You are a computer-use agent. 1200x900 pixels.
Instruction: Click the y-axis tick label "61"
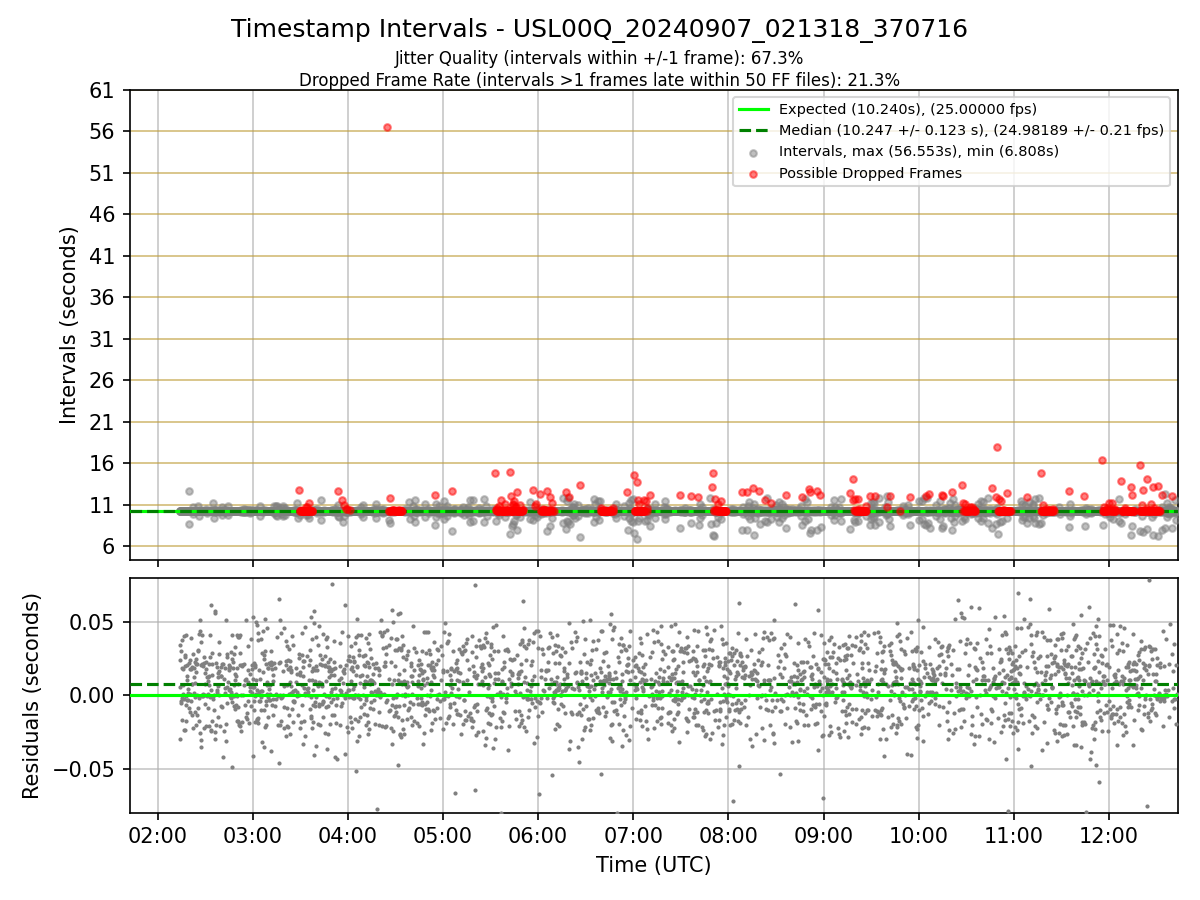(x=104, y=90)
